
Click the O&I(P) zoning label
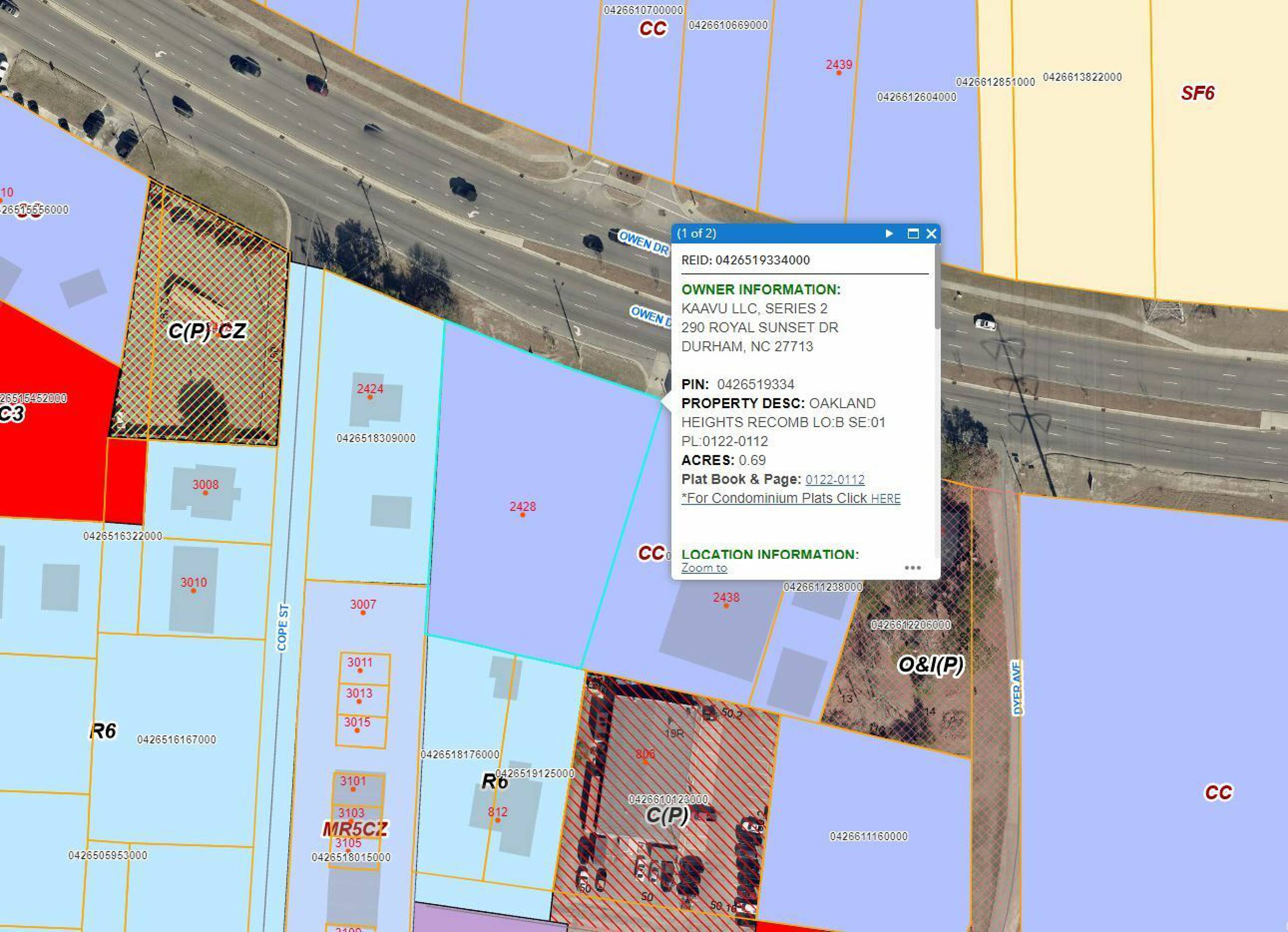pyautogui.click(x=930, y=665)
